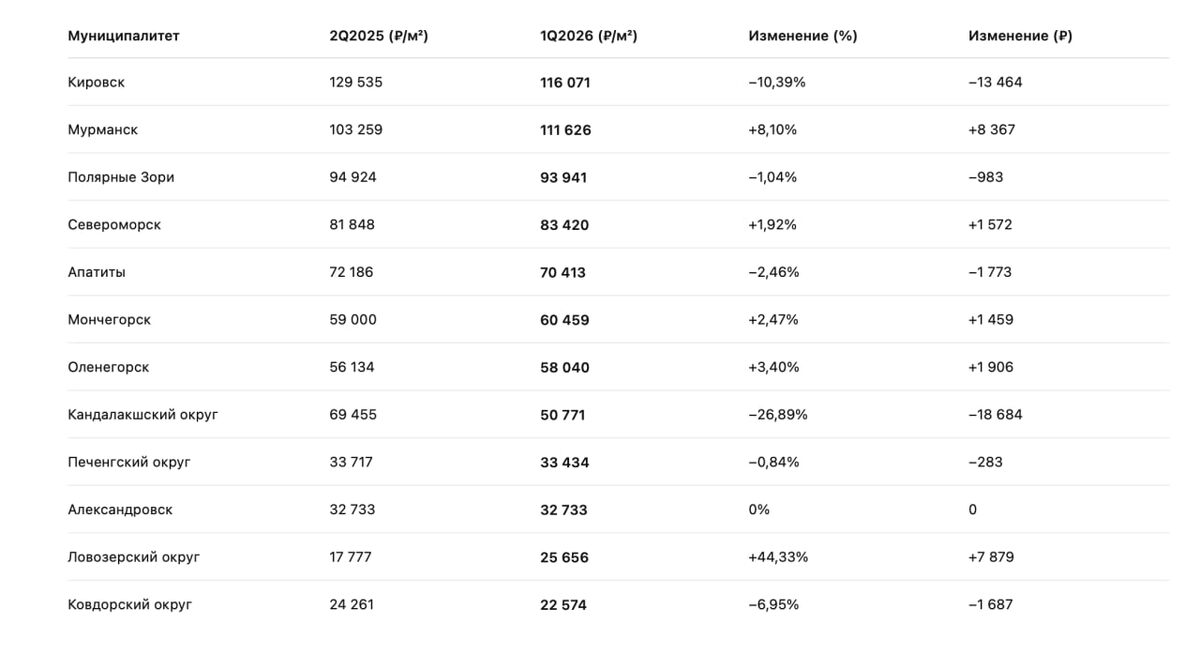Image resolution: width=1200 pixels, height=655 pixels.
Task: Click the Александровск municipality name
Action: coord(120,510)
